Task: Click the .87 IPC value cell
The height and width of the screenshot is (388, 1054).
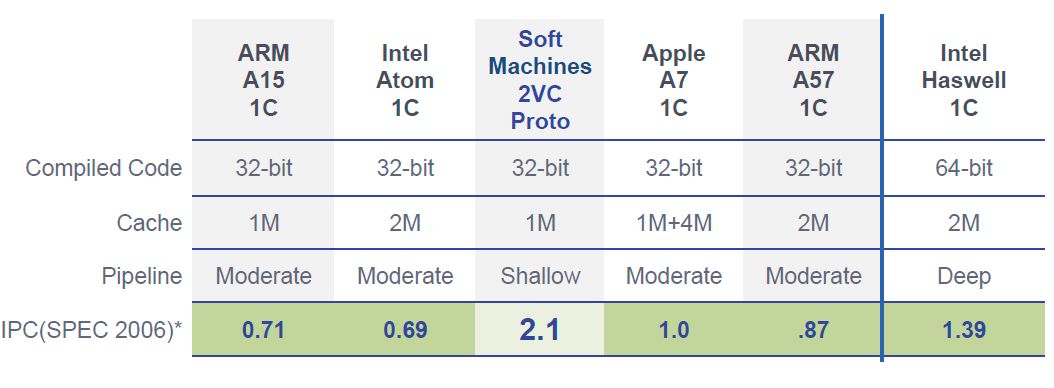Action: (x=812, y=329)
